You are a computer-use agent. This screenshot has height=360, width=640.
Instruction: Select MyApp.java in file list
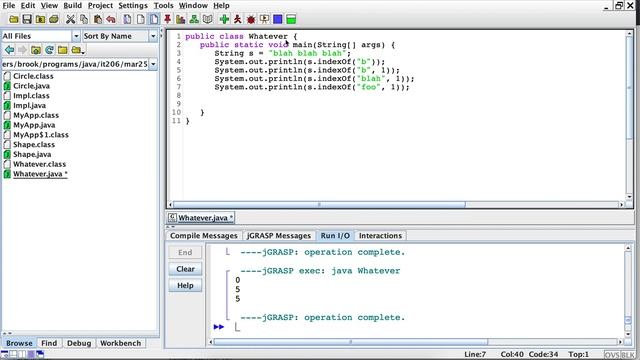pos(34,125)
